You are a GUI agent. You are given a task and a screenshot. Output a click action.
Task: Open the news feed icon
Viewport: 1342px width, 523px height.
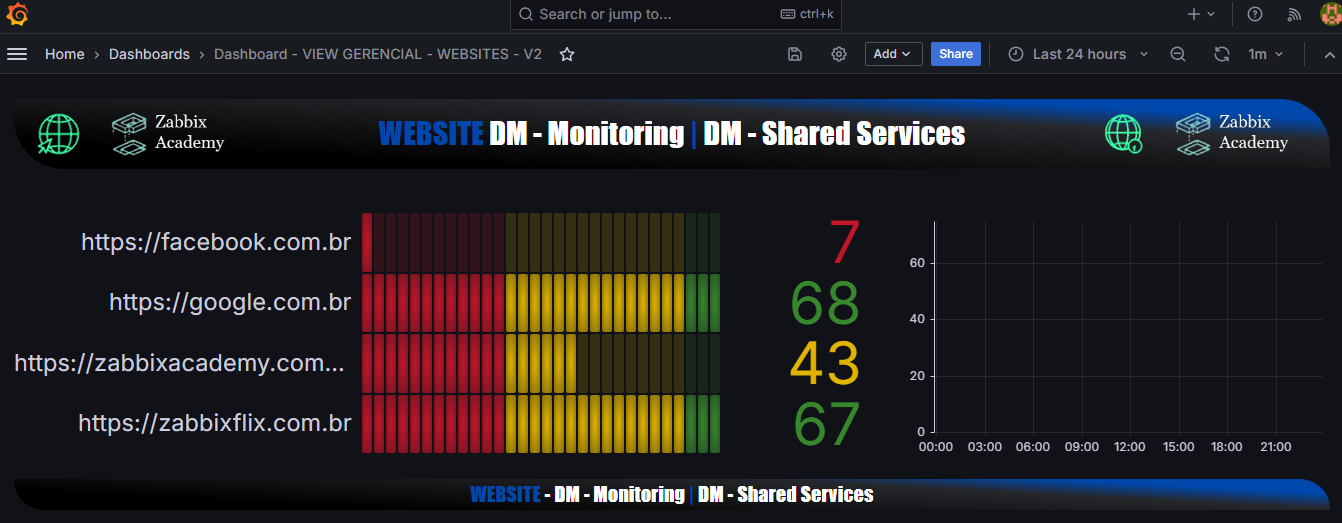(x=1294, y=14)
